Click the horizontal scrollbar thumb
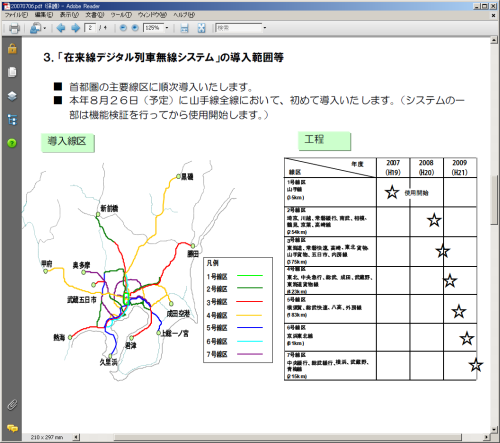 point(288,437)
